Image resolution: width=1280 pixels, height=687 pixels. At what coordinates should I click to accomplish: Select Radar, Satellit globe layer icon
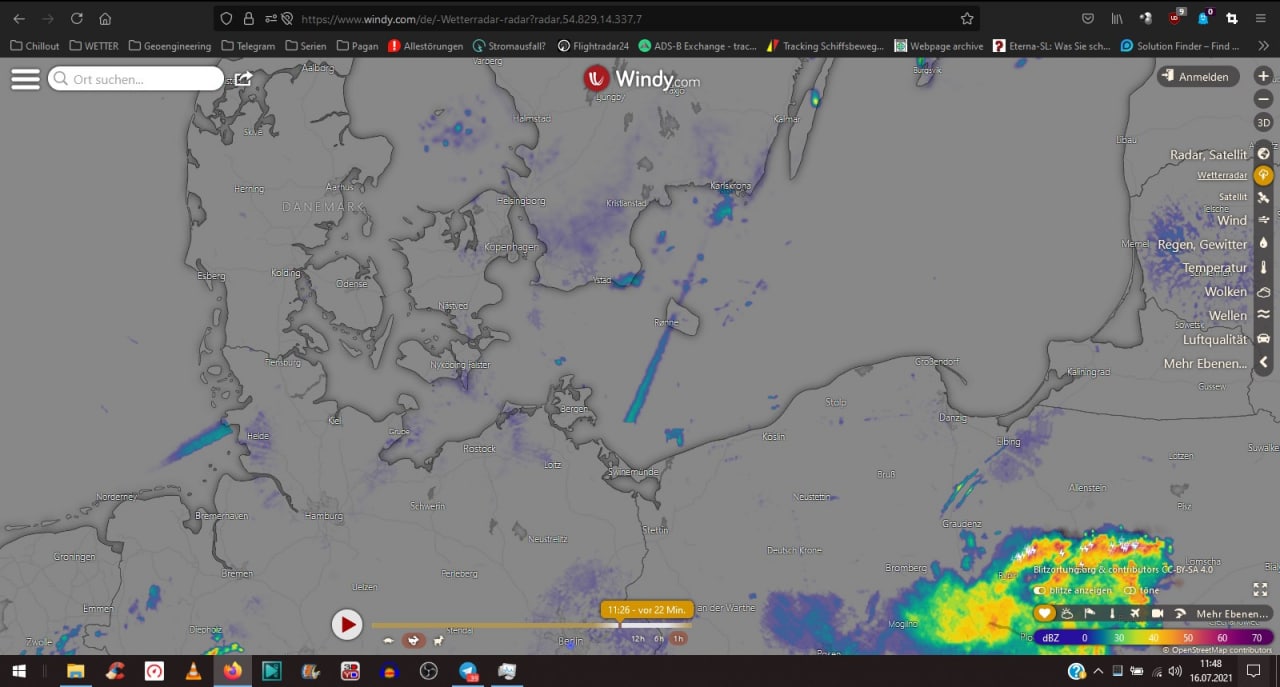point(1264,154)
